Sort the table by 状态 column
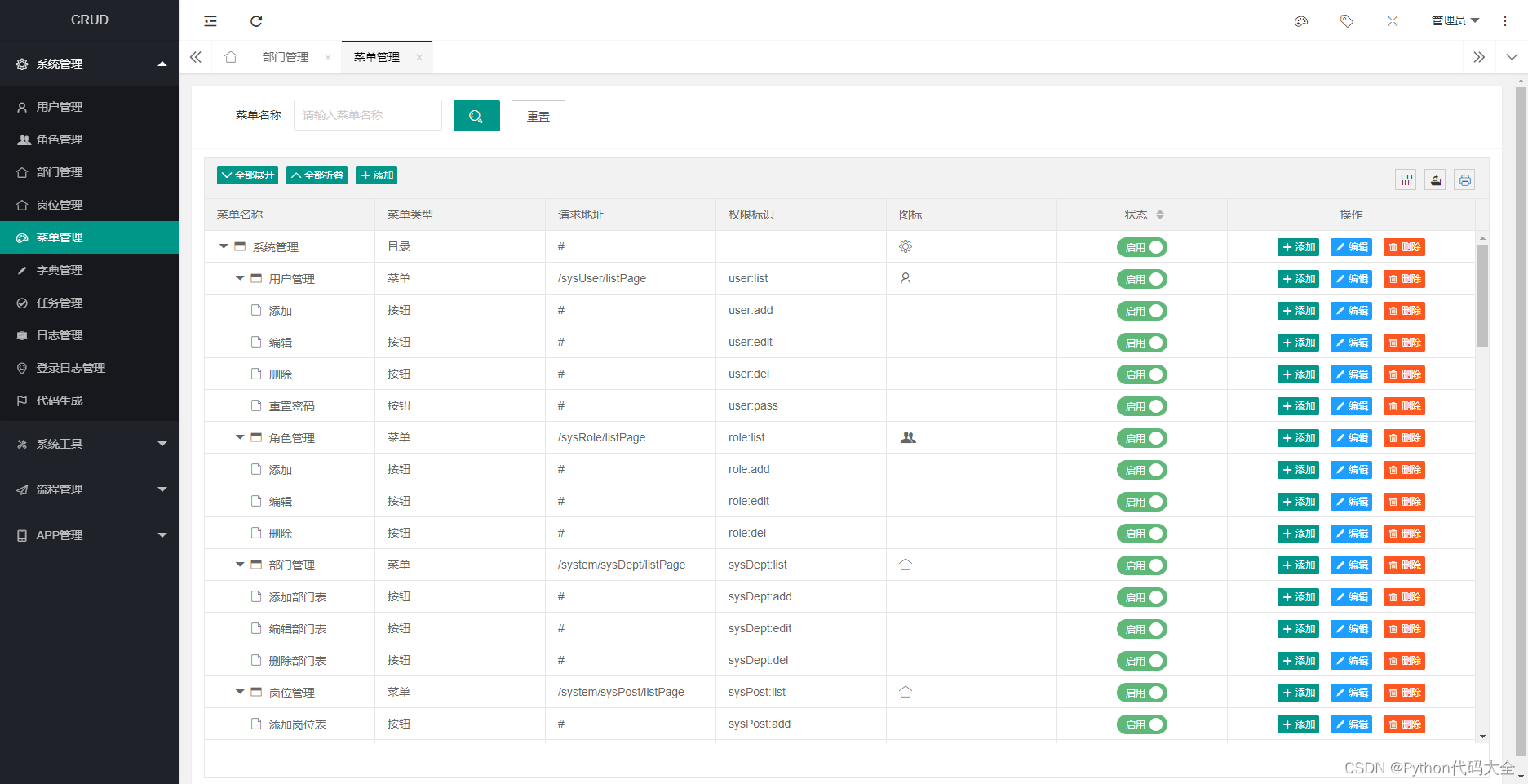Screen dimensions: 1528x784 coord(1161,215)
